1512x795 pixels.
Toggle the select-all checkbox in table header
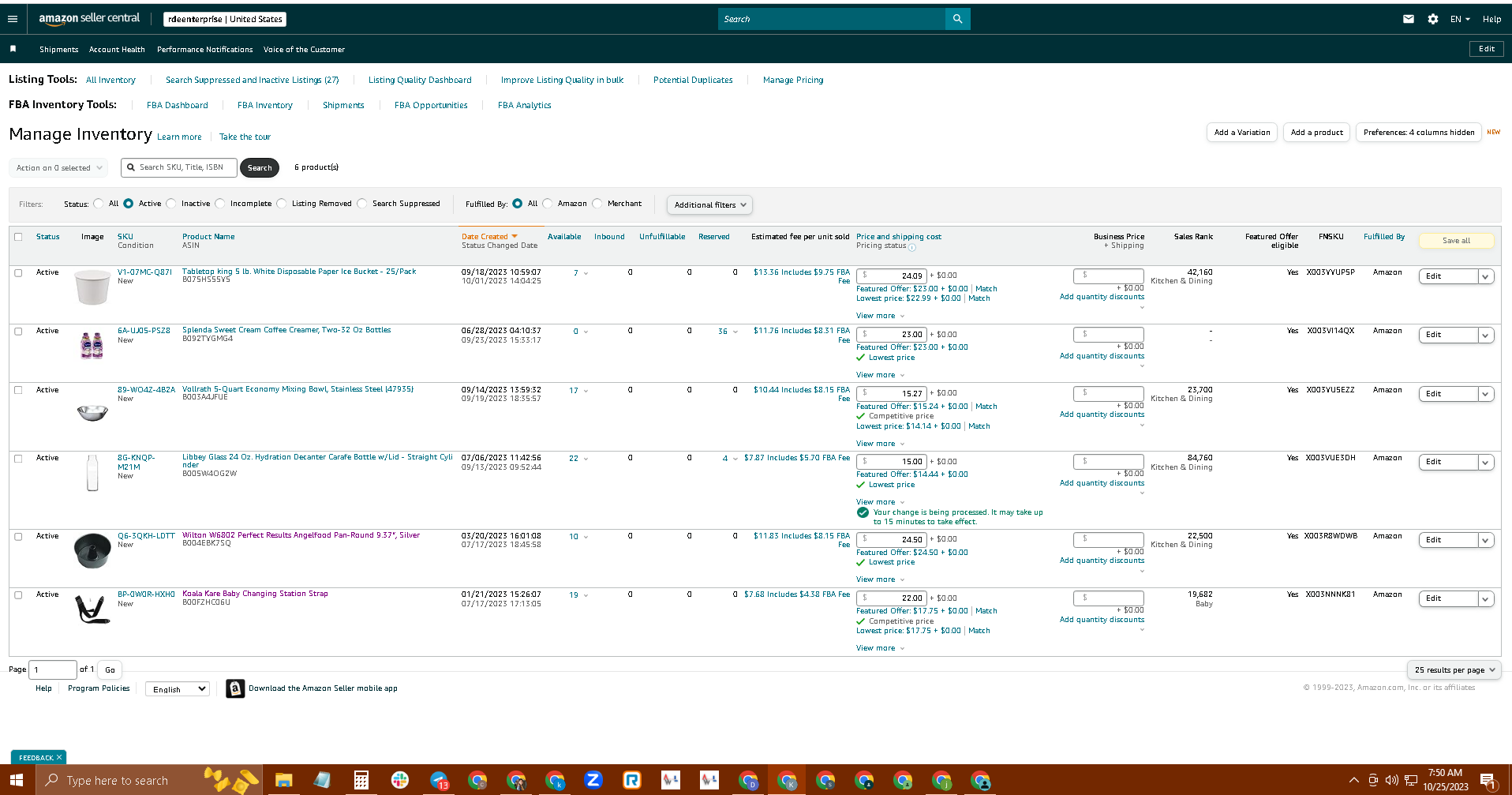point(18,237)
